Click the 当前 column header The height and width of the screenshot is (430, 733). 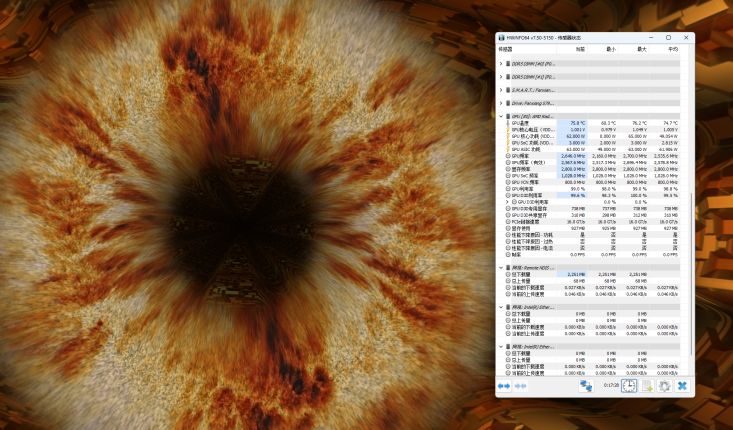point(580,48)
